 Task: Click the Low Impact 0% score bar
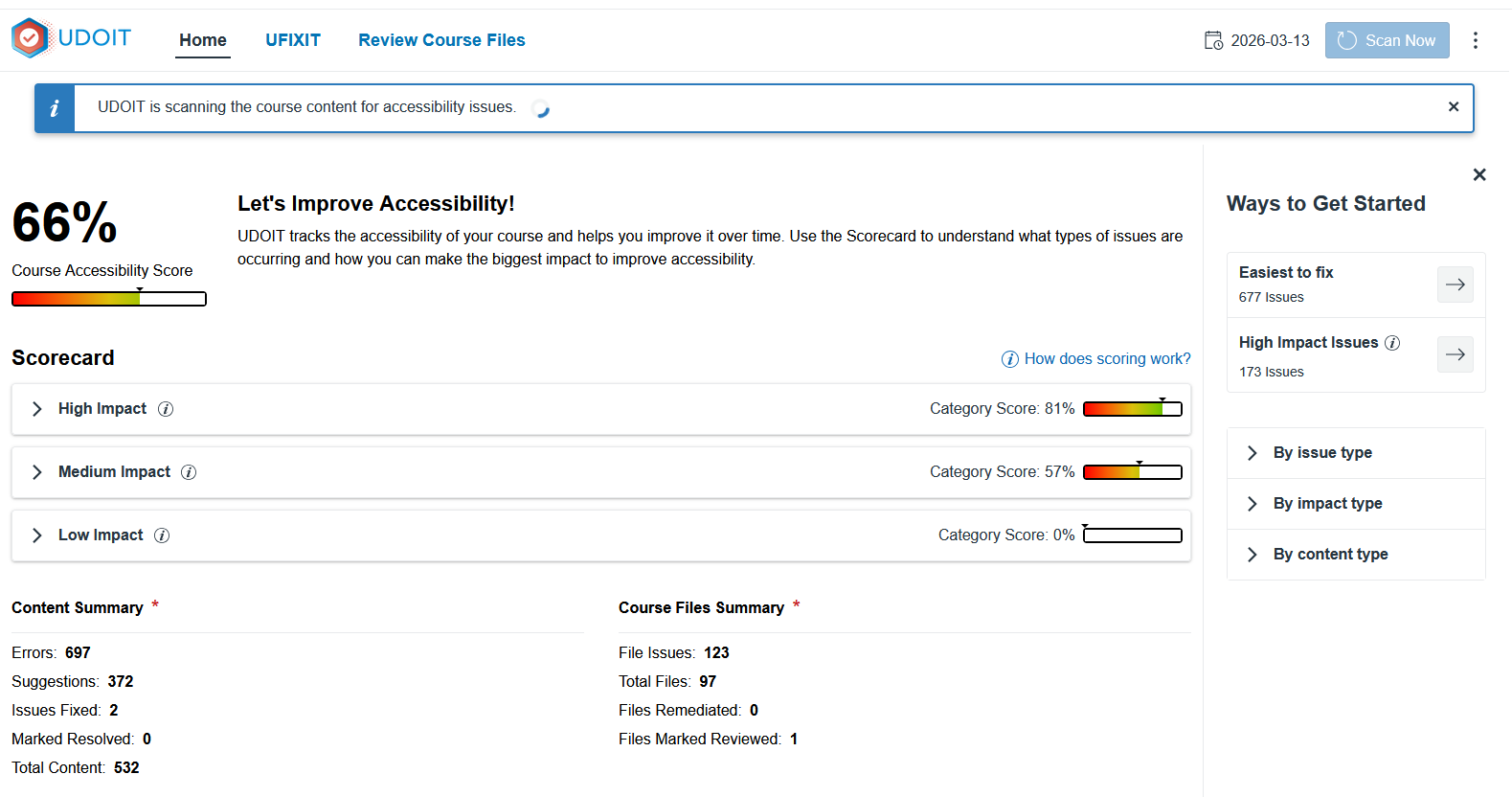point(1133,535)
